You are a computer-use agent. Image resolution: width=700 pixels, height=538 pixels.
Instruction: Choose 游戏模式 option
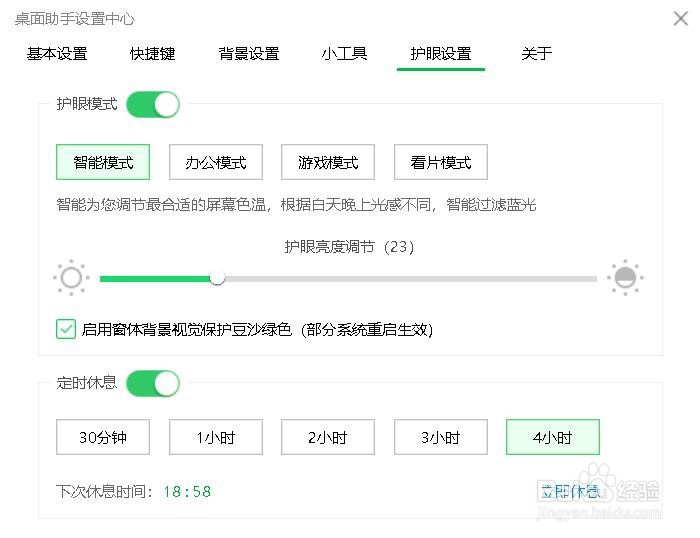point(328,162)
